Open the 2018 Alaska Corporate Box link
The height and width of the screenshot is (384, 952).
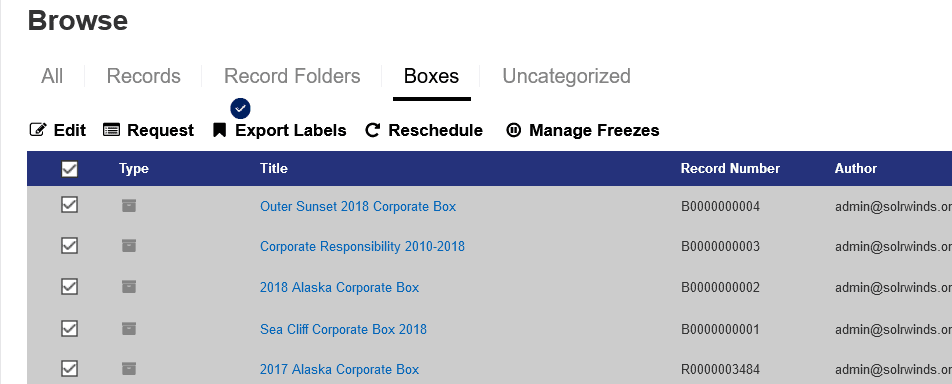coord(339,287)
